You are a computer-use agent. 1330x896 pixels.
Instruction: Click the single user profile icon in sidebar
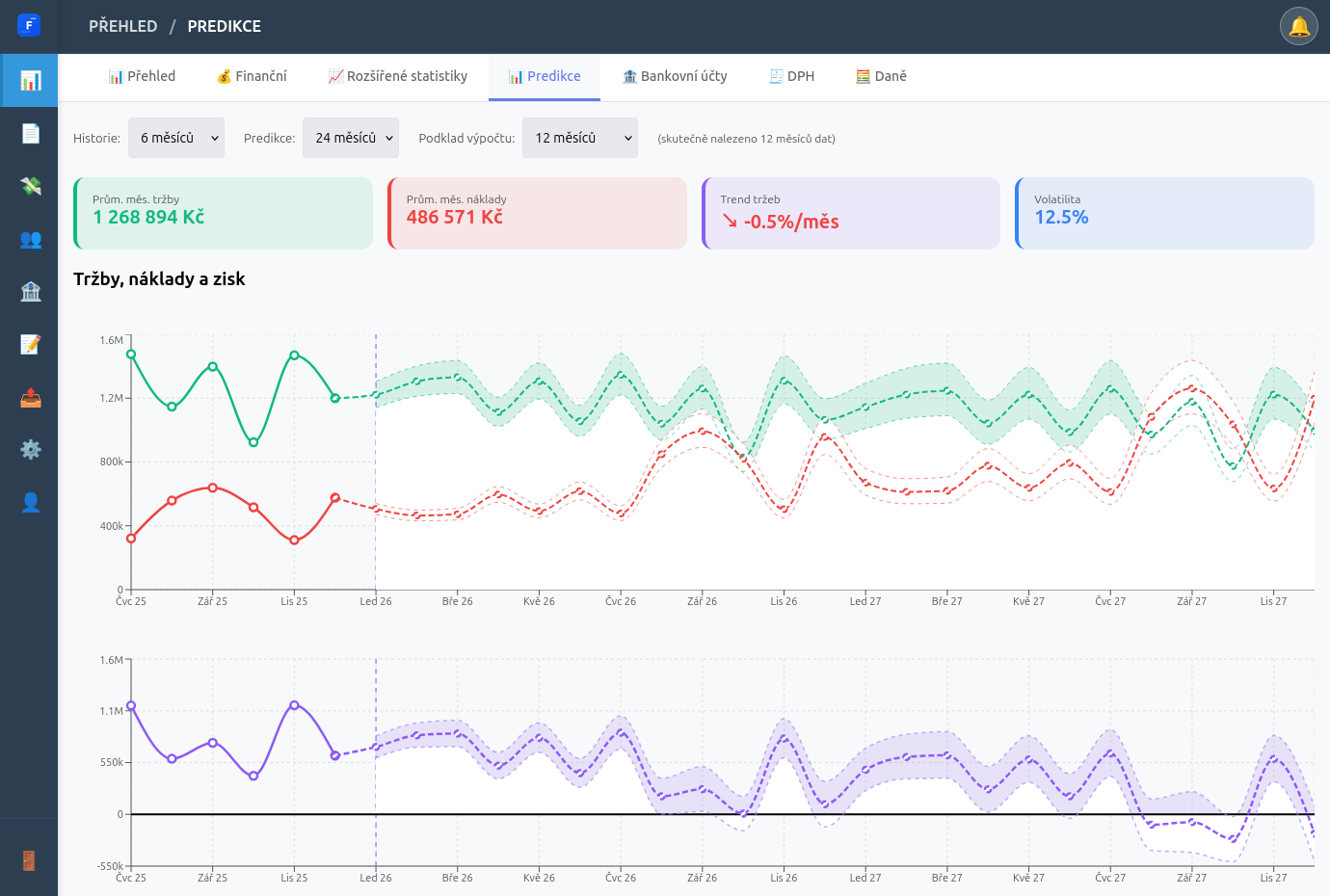point(30,502)
